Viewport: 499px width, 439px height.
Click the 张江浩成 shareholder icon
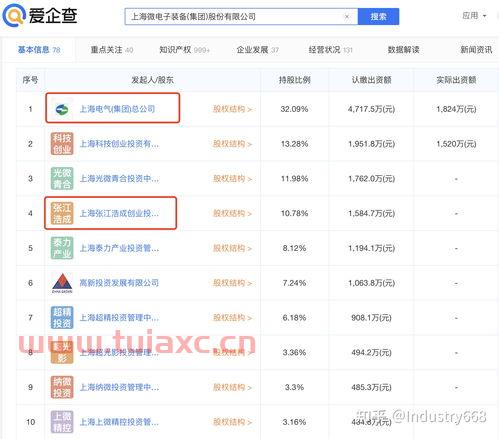coord(62,213)
